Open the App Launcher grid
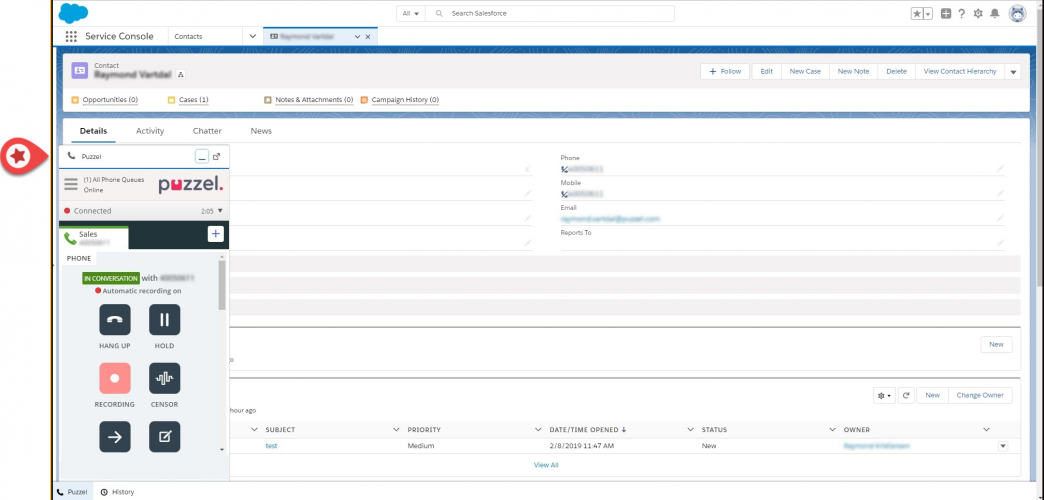 (71, 36)
